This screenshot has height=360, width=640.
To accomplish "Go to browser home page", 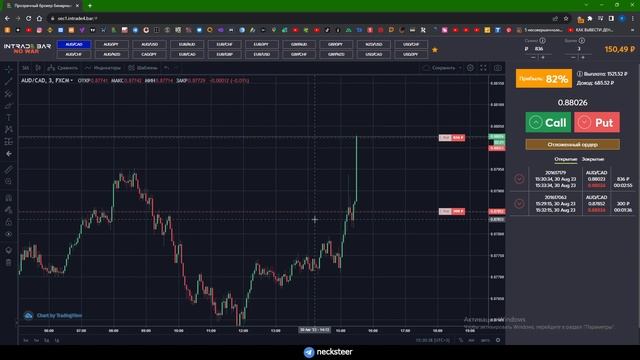I will [39, 18].
